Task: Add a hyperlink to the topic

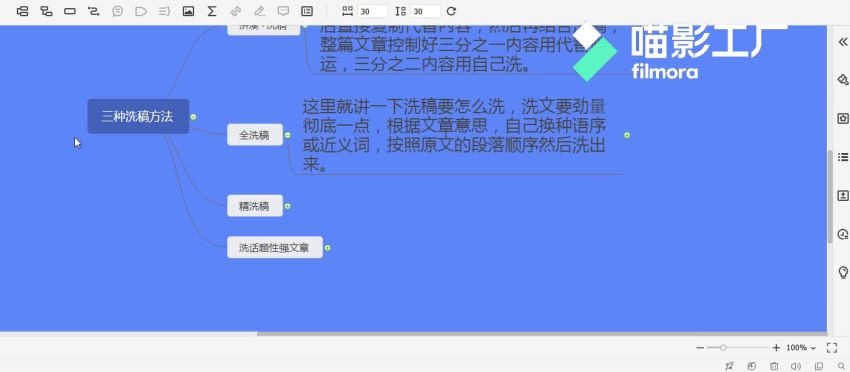Action: (235, 11)
